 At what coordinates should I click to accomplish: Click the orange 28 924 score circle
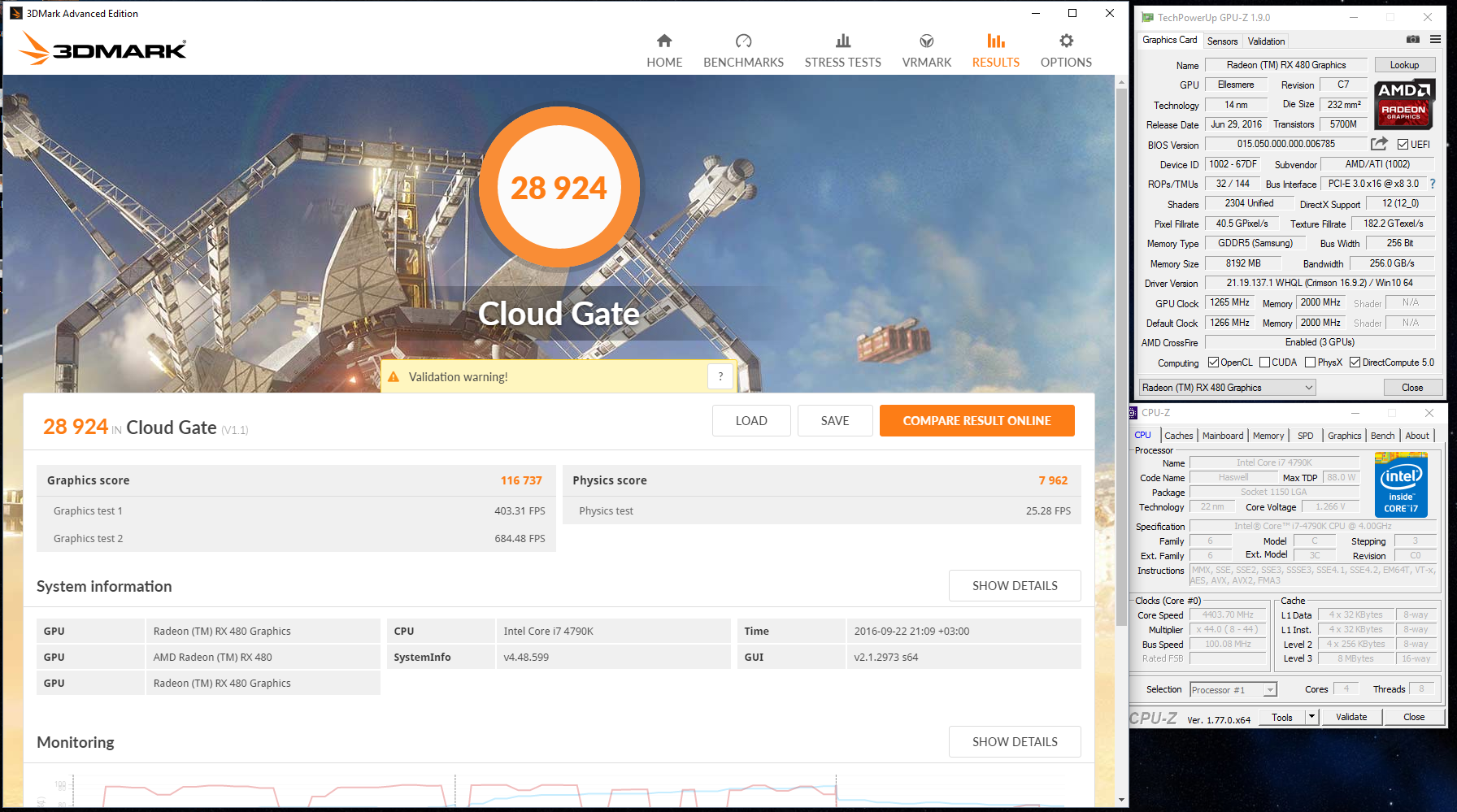[x=559, y=188]
